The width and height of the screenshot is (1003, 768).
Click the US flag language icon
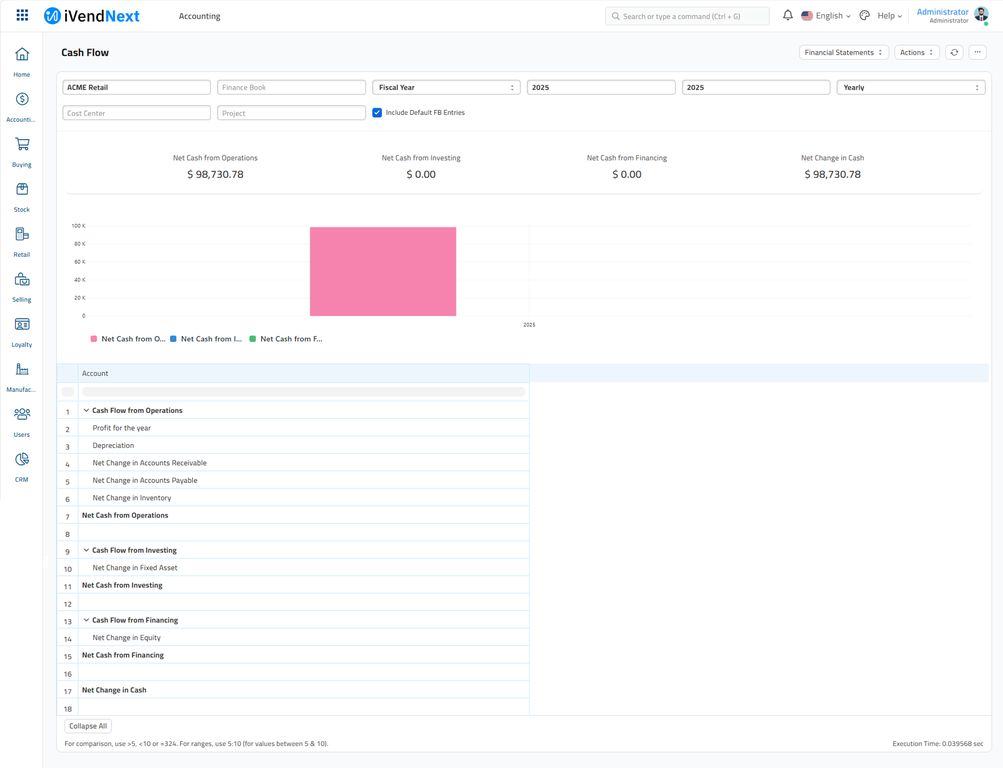(x=807, y=16)
